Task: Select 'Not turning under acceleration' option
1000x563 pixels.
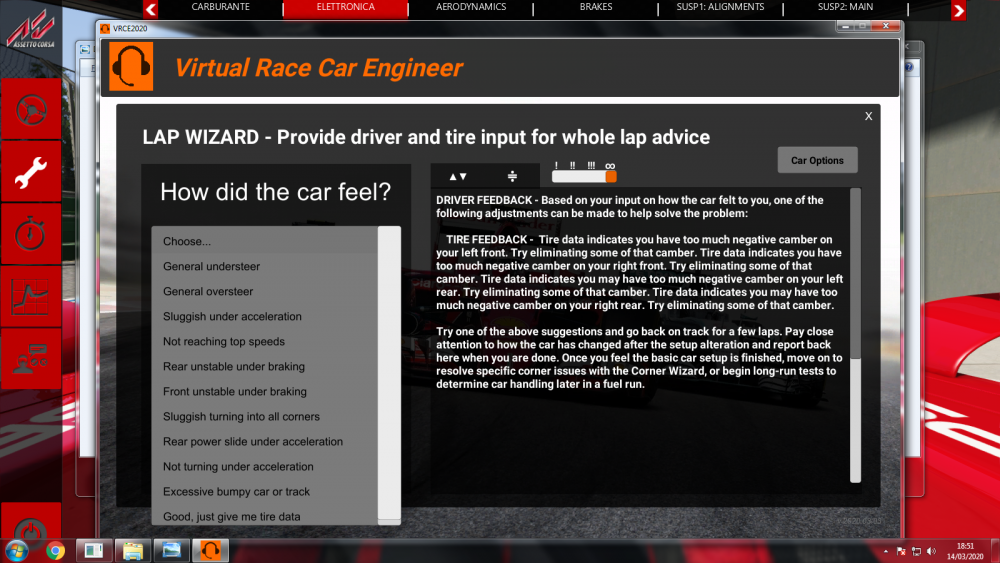Action: (x=265, y=467)
